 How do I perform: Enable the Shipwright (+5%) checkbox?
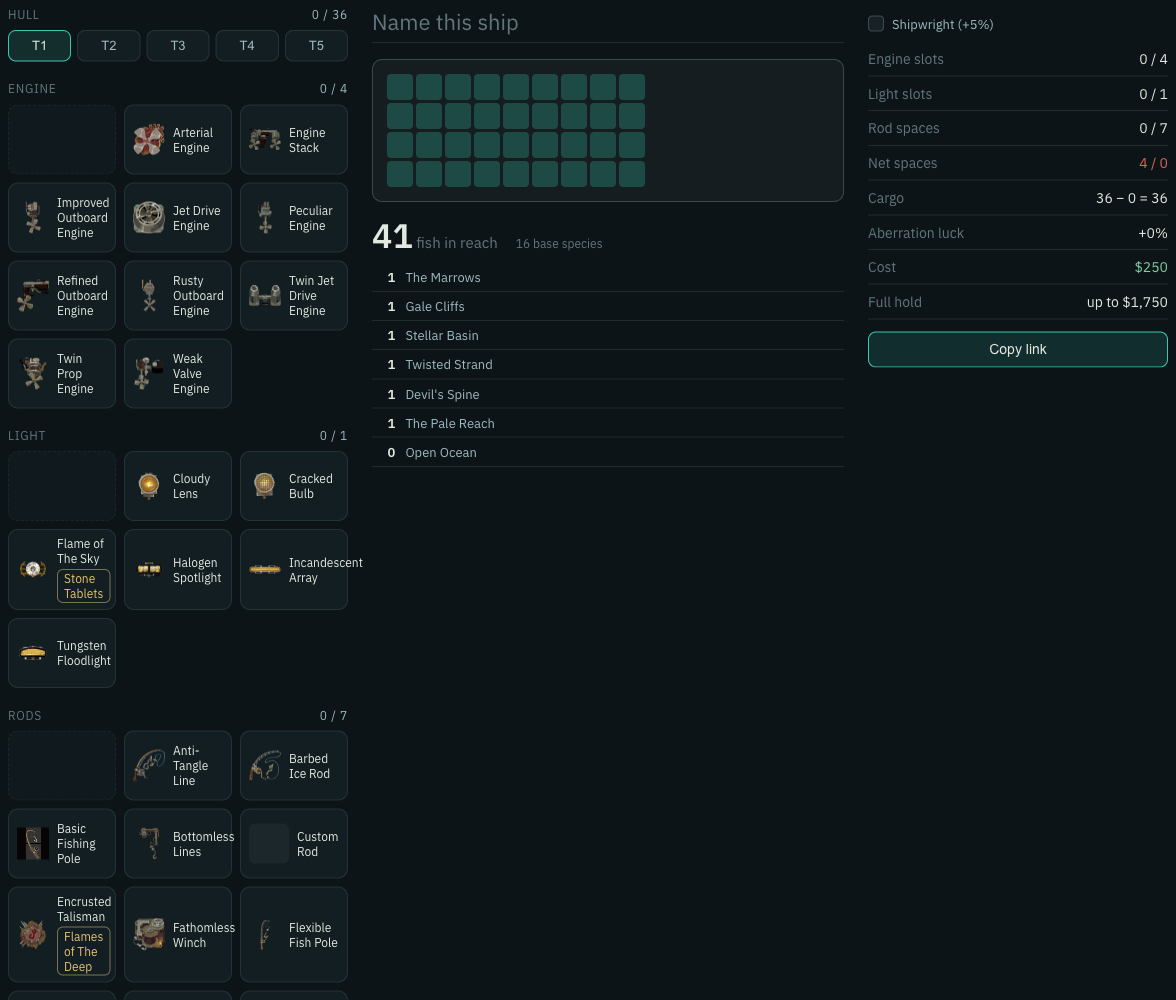pos(876,24)
